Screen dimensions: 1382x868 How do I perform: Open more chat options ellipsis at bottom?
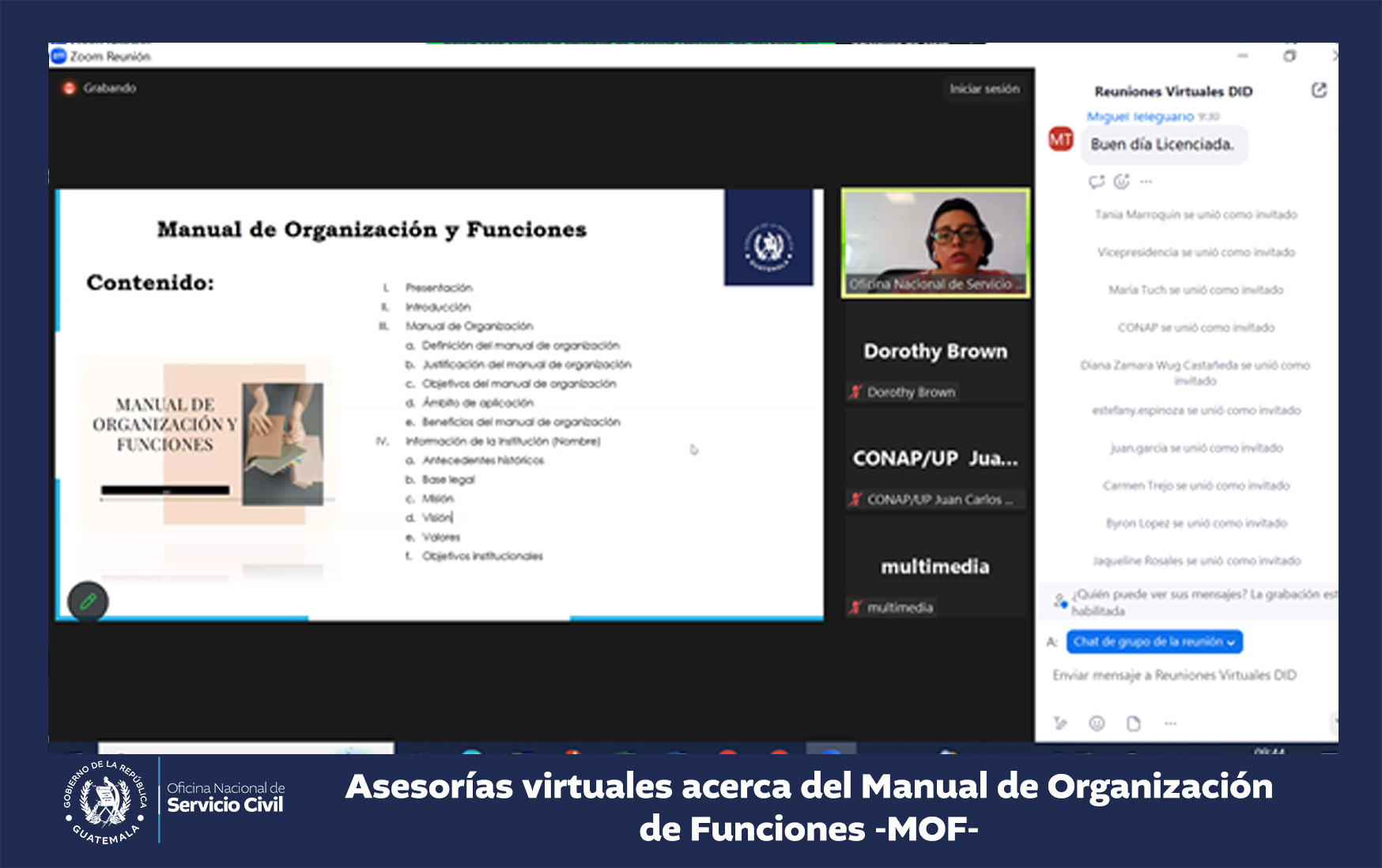1170,723
